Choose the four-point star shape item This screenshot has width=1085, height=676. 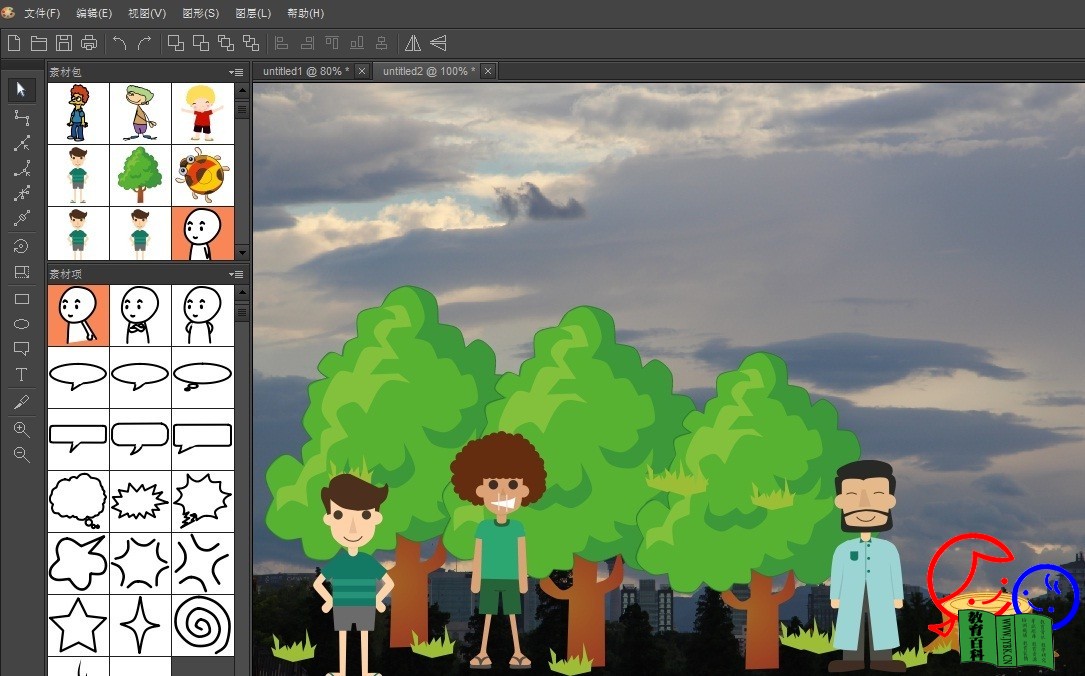[140, 625]
